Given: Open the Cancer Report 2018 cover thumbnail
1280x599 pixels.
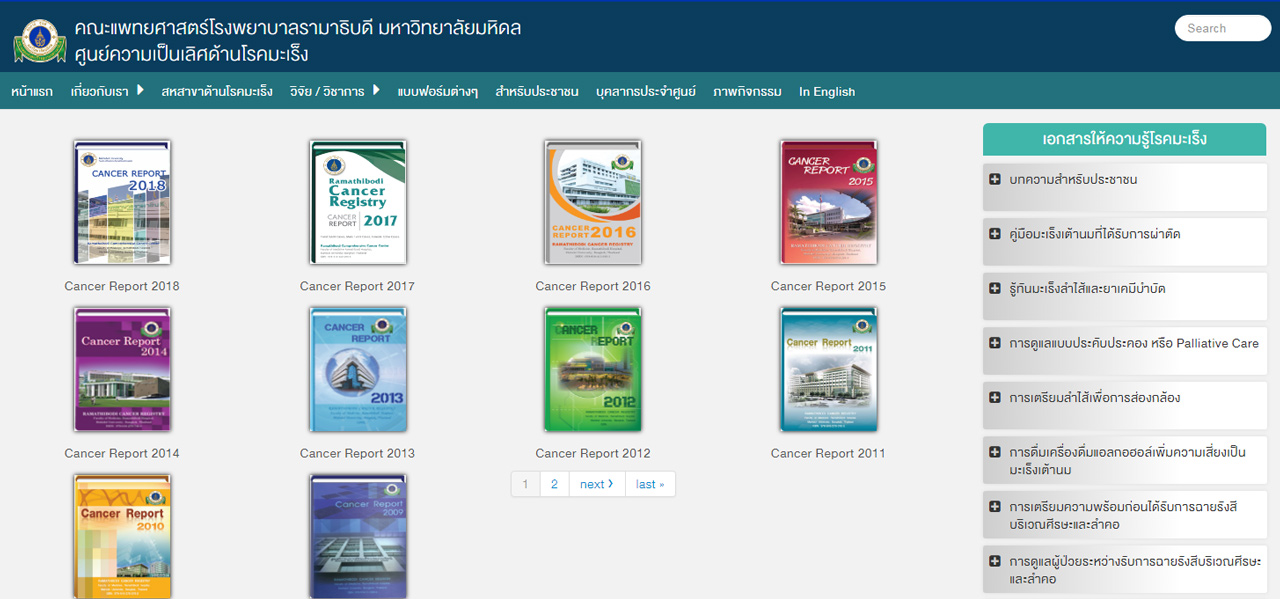Looking at the screenshot, I should (x=122, y=203).
